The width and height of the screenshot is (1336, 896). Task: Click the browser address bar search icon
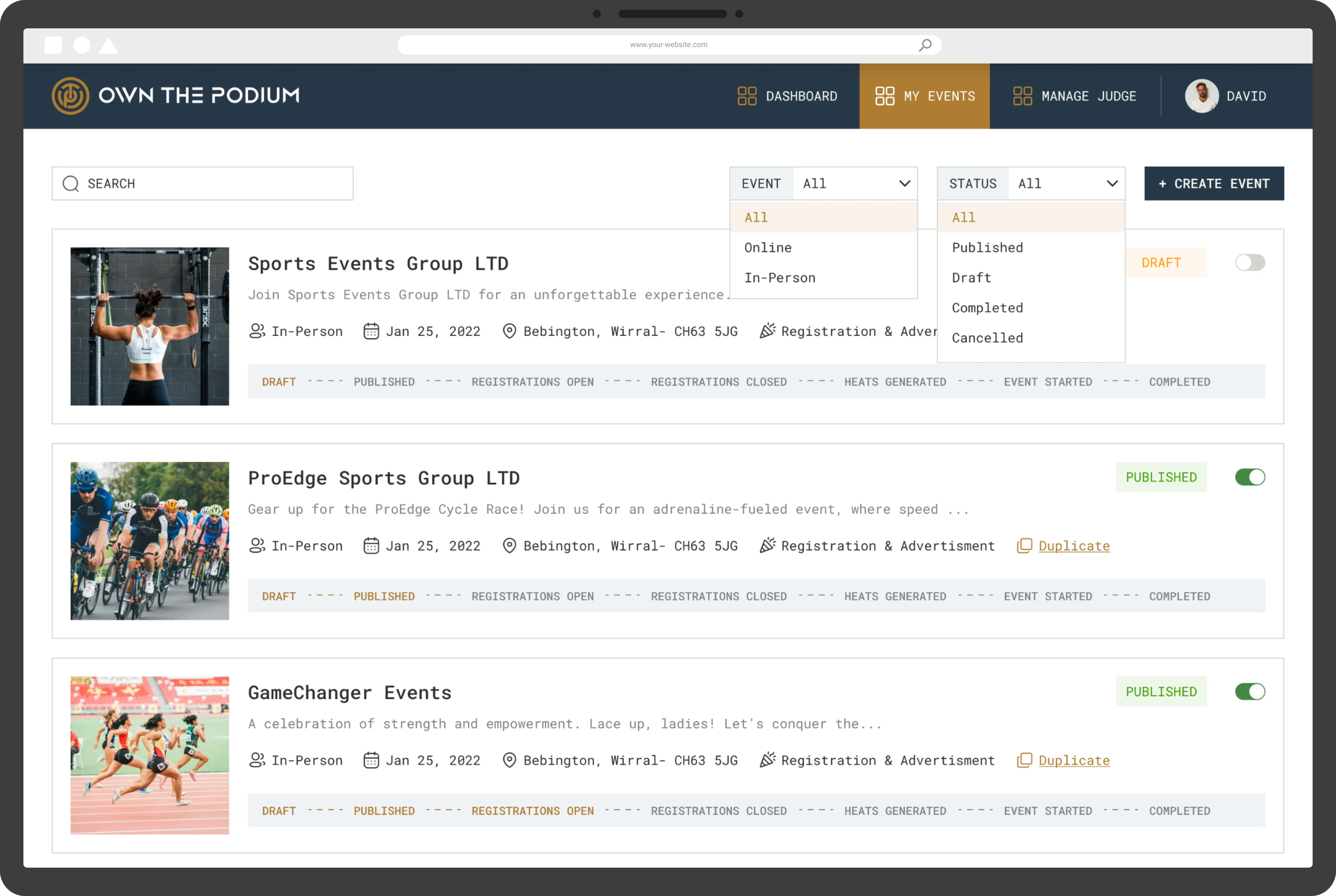(x=925, y=45)
